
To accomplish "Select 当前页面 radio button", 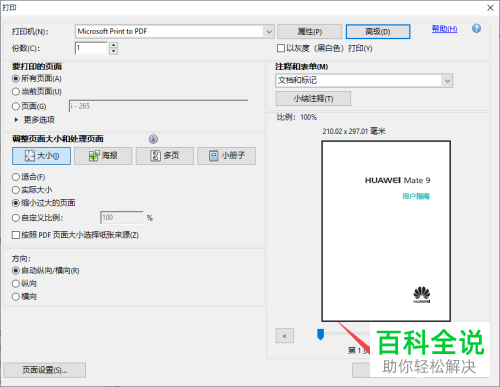I will [x=16, y=91].
